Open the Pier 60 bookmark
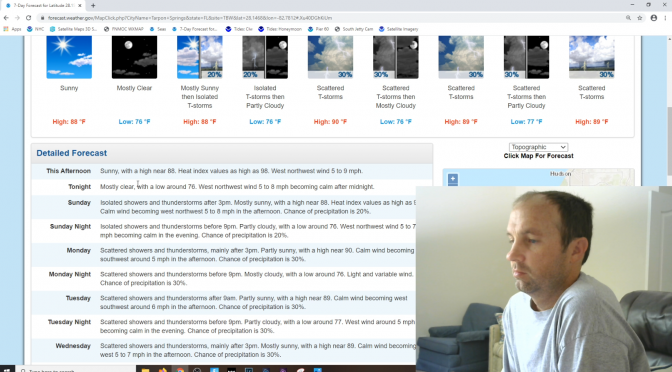This screenshot has height=372, width=672. (x=318, y=29)
